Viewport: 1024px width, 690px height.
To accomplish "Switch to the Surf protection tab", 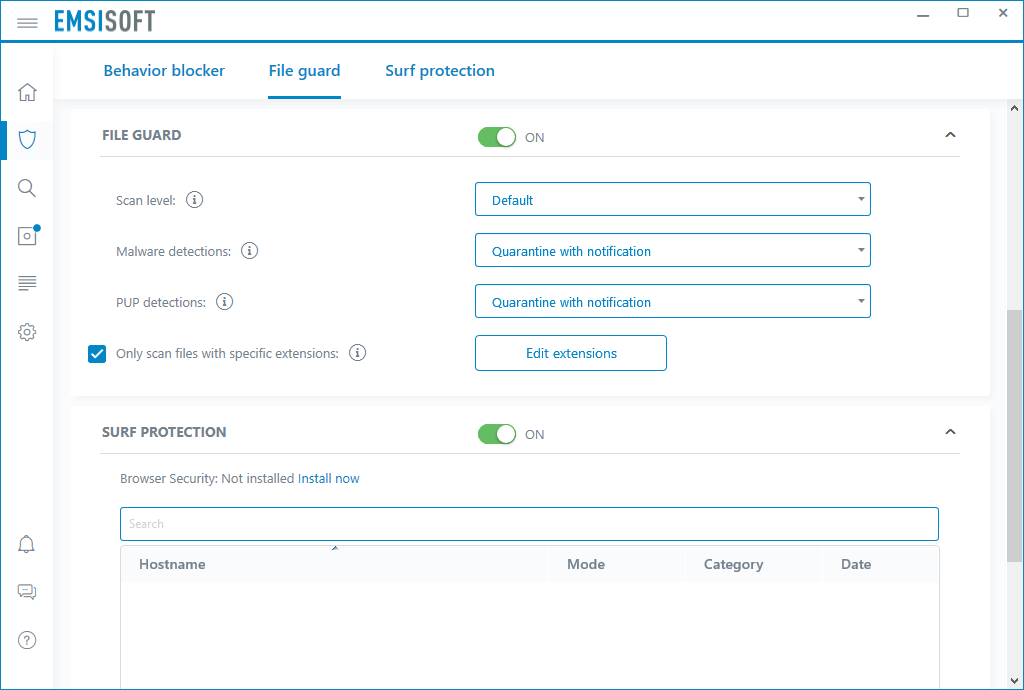I will coord(440,70).
